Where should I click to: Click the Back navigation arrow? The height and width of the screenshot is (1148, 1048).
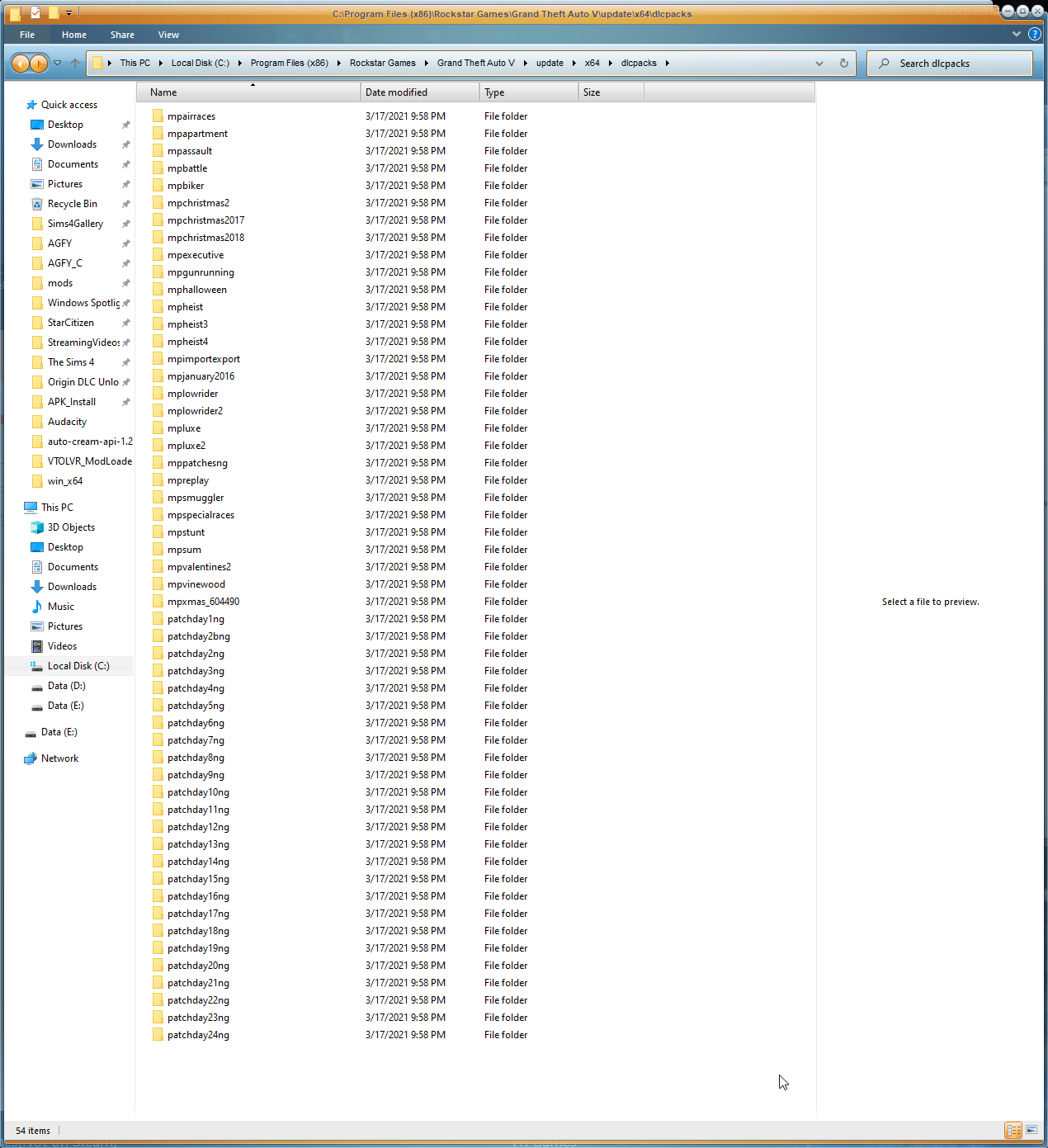21,64
